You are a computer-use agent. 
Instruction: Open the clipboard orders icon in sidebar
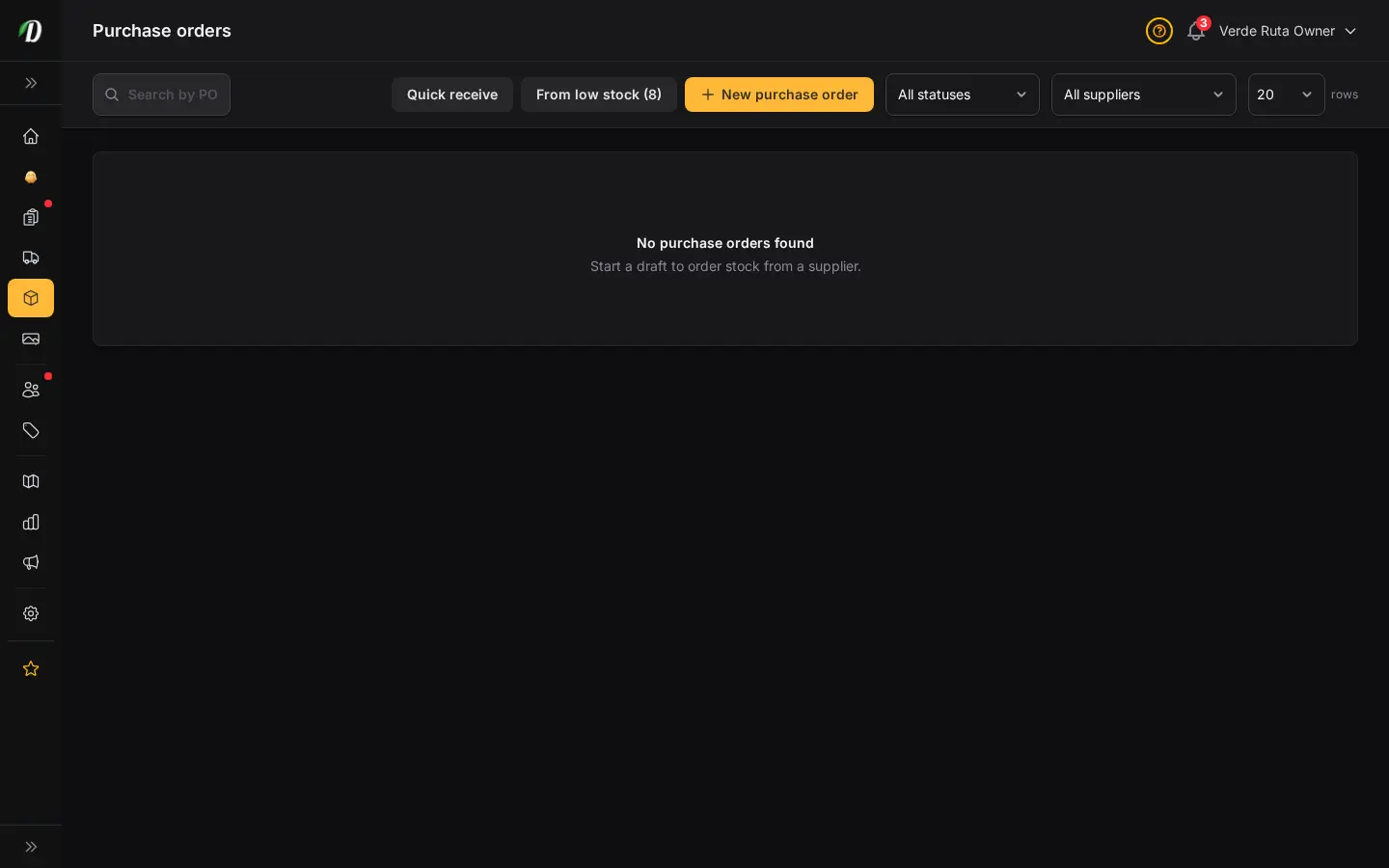coord(31,217)
